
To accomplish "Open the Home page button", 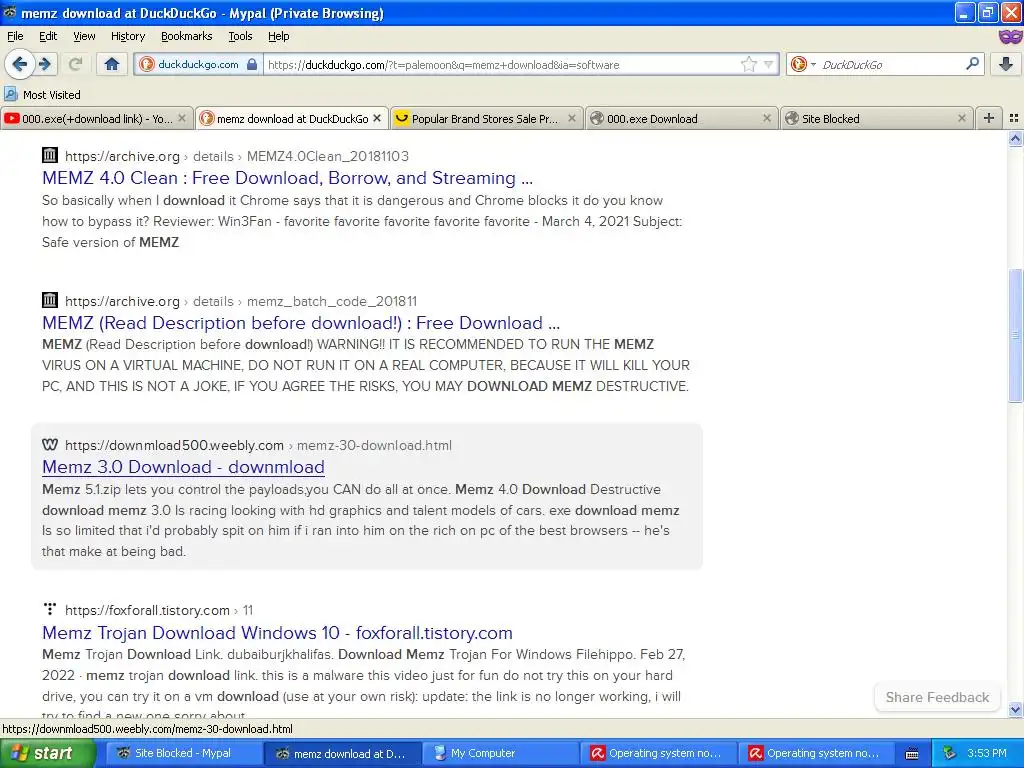I will point(112,64).
